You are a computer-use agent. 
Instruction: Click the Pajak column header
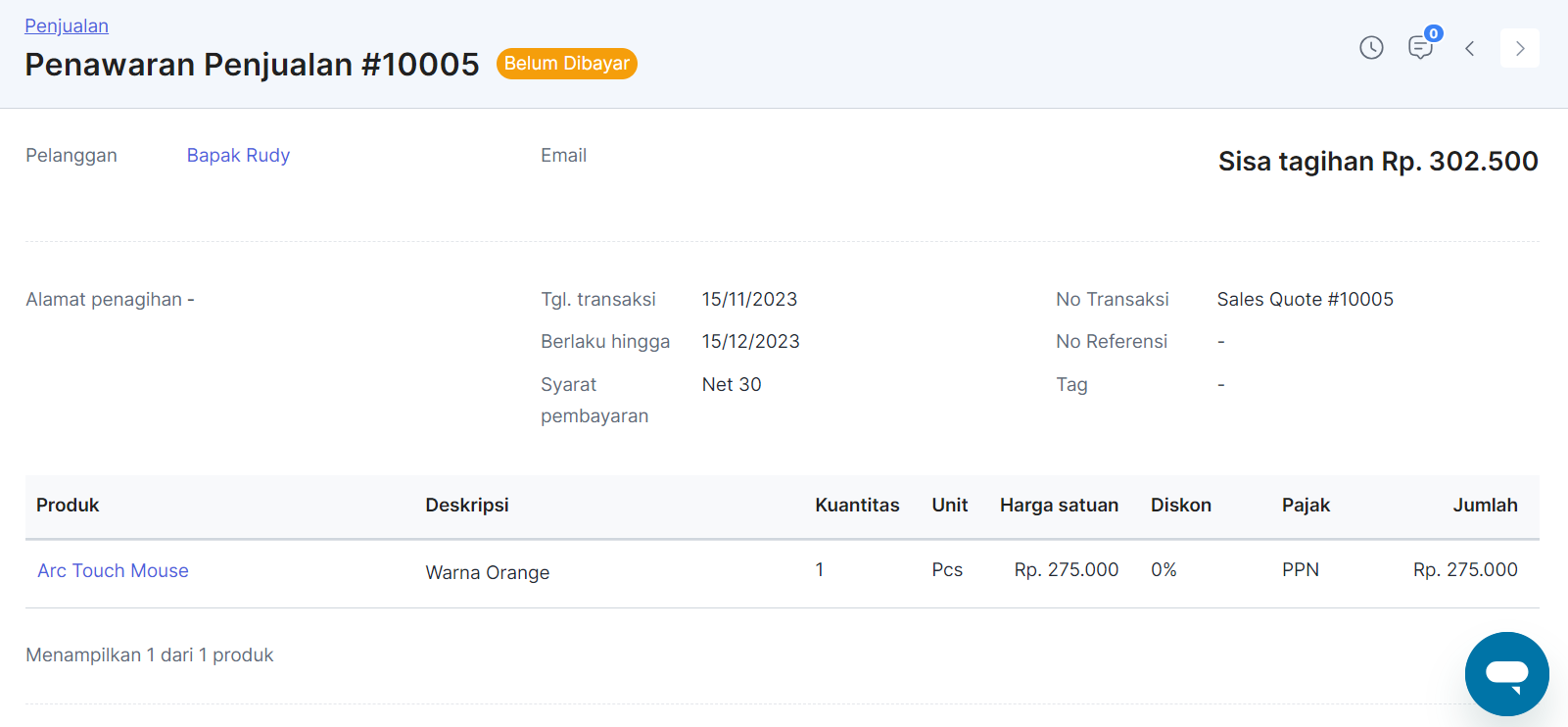(x=1306, y=506)
